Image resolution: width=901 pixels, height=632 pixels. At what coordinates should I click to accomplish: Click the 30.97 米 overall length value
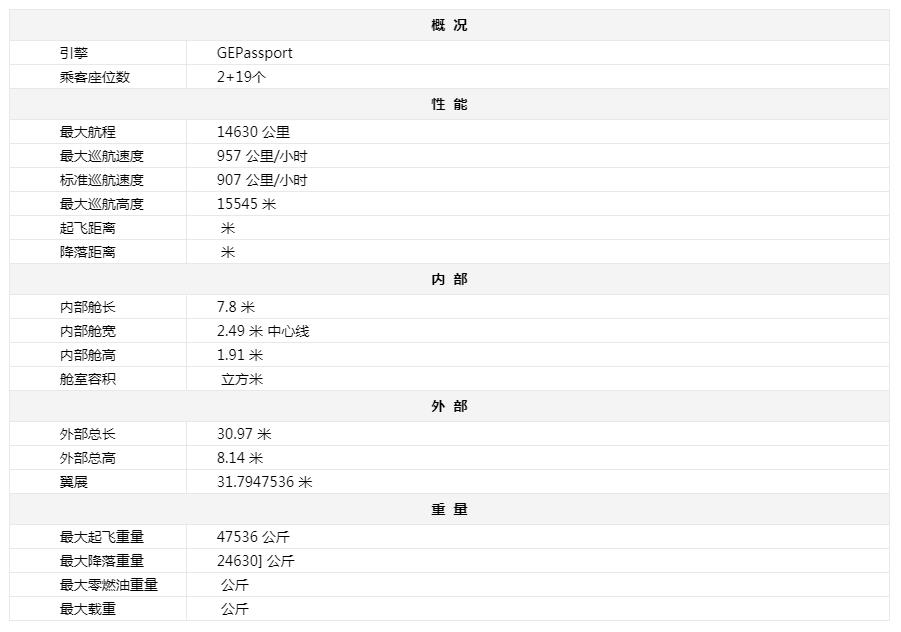coord(244,434)
